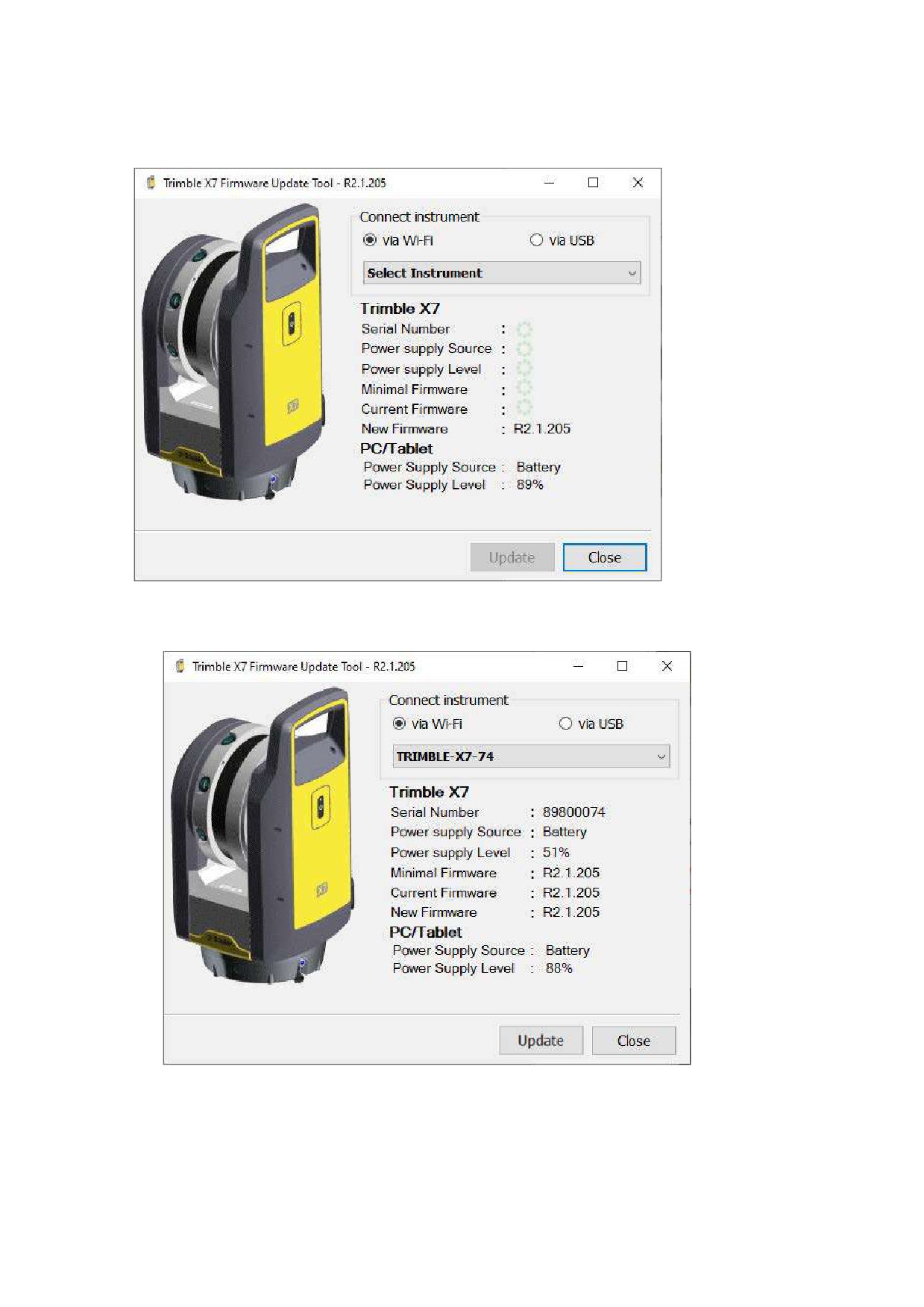Click the disabled Update button, upper window
Screen dimensions: 924x1307
click(512, 557)
